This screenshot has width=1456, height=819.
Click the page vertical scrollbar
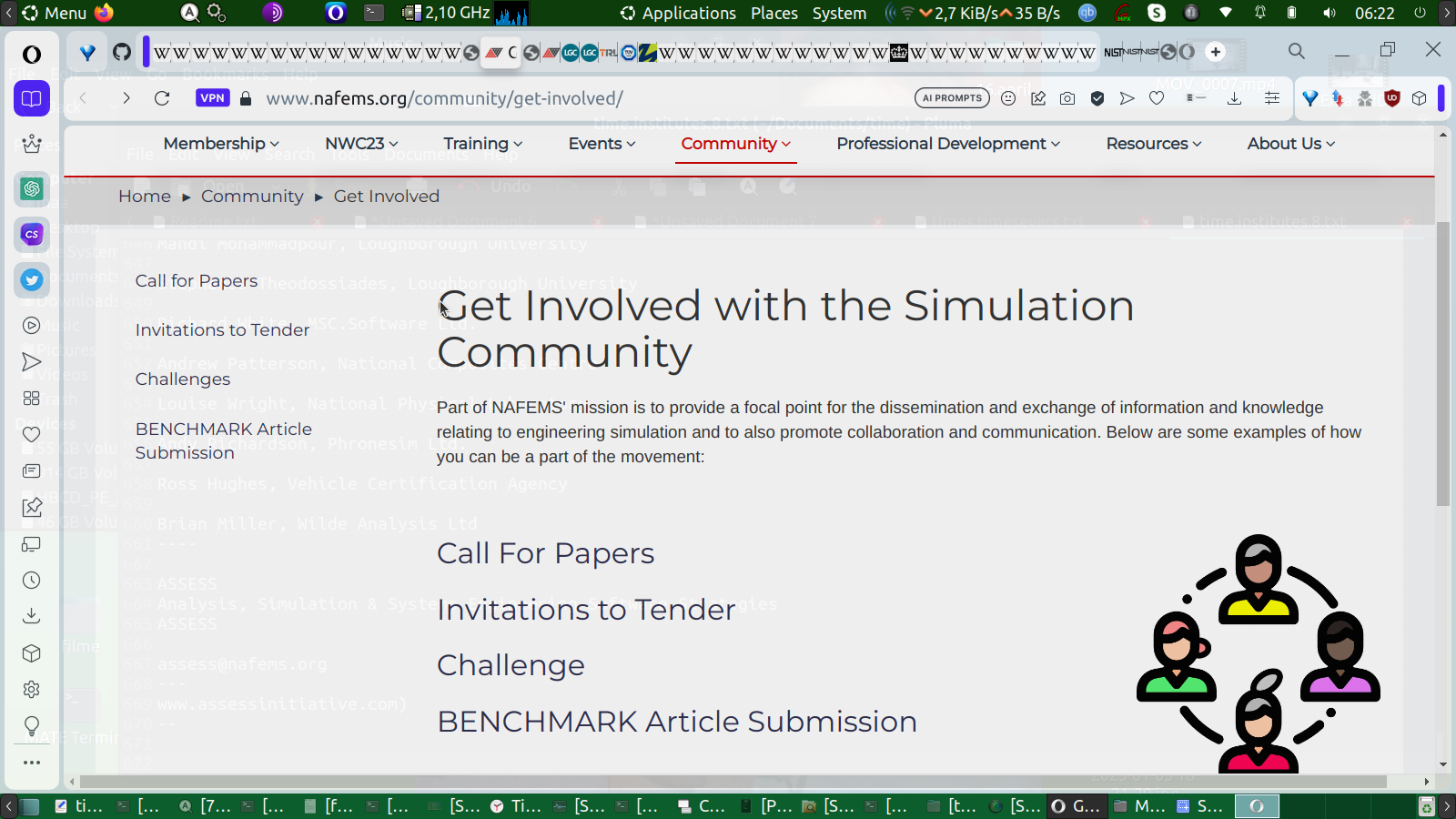(x=1443, y=364)
